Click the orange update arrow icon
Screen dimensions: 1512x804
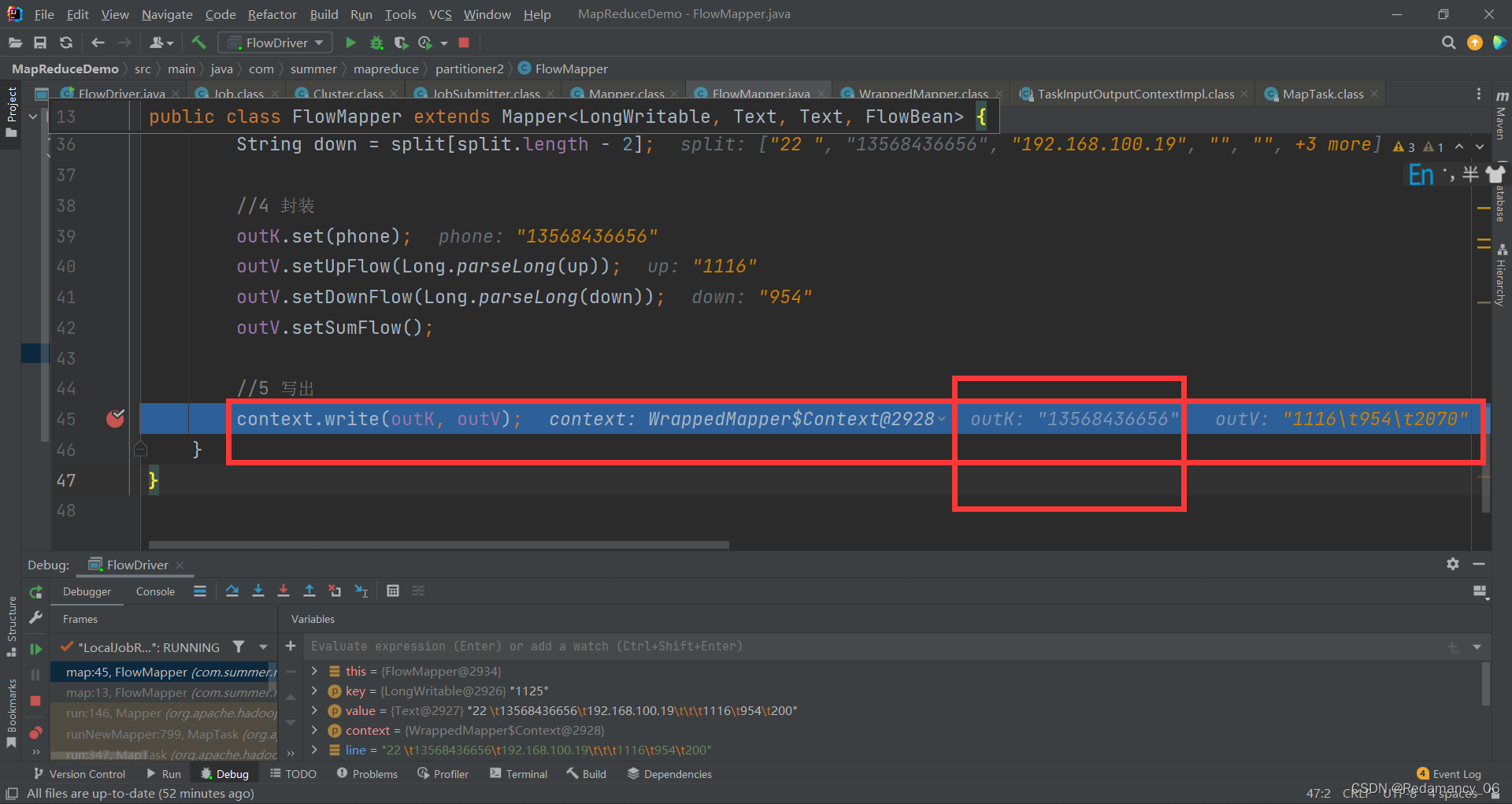click(1475, 43)
